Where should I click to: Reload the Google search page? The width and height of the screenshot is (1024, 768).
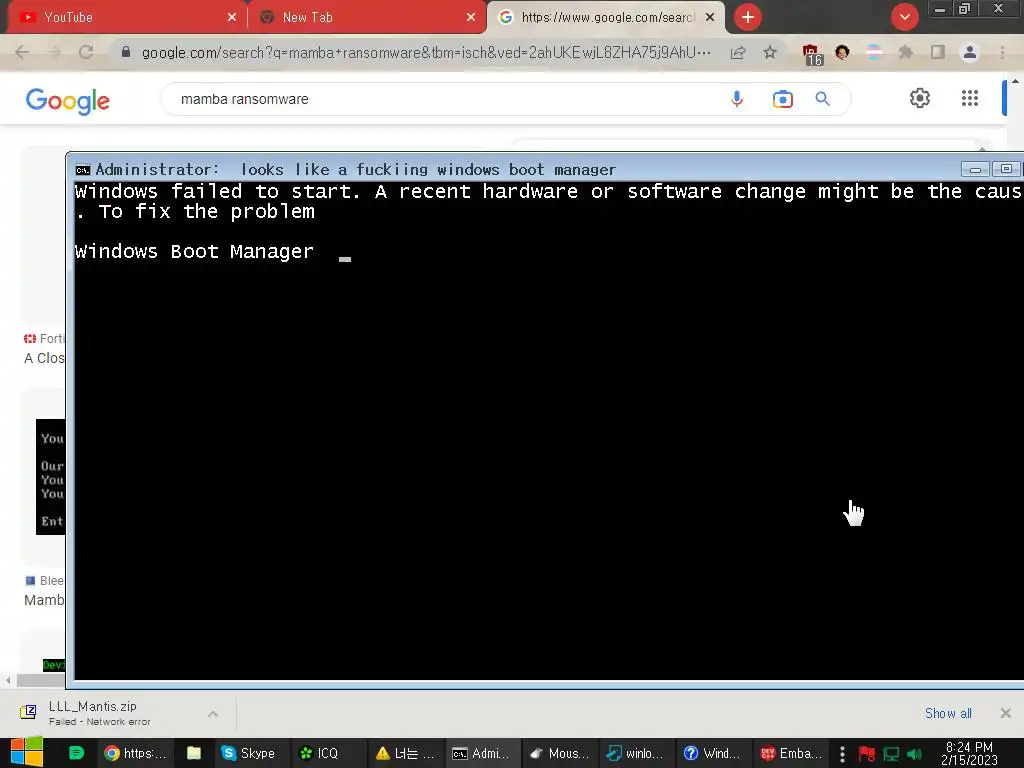tap(86, 52)
